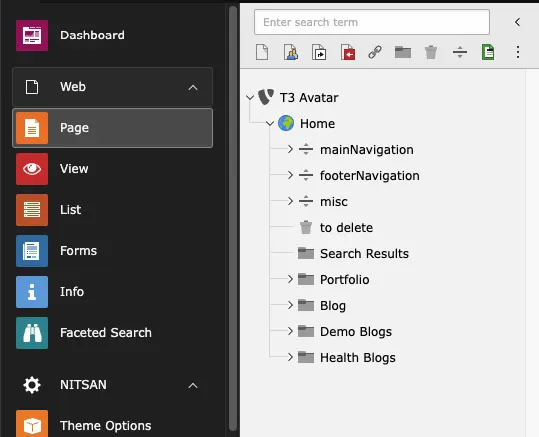Select the Blog page label
Screen dimensions: 539x437
tap(333, 306)
